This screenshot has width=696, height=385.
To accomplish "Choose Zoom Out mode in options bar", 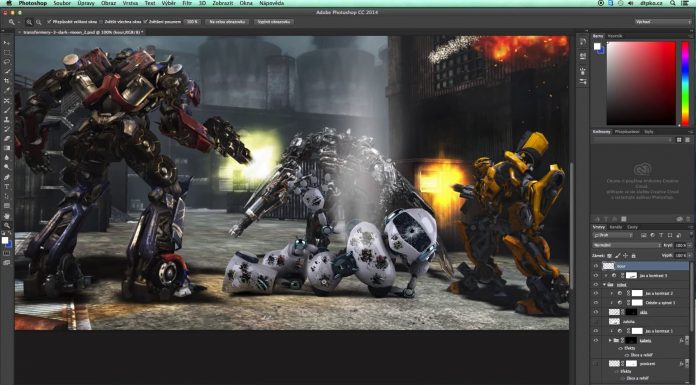I will pos(39,22).
